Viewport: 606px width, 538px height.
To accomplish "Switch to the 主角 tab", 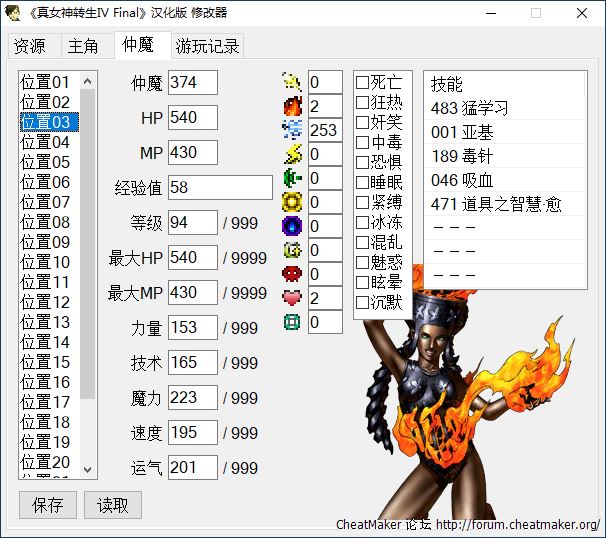I will [83, 47].
